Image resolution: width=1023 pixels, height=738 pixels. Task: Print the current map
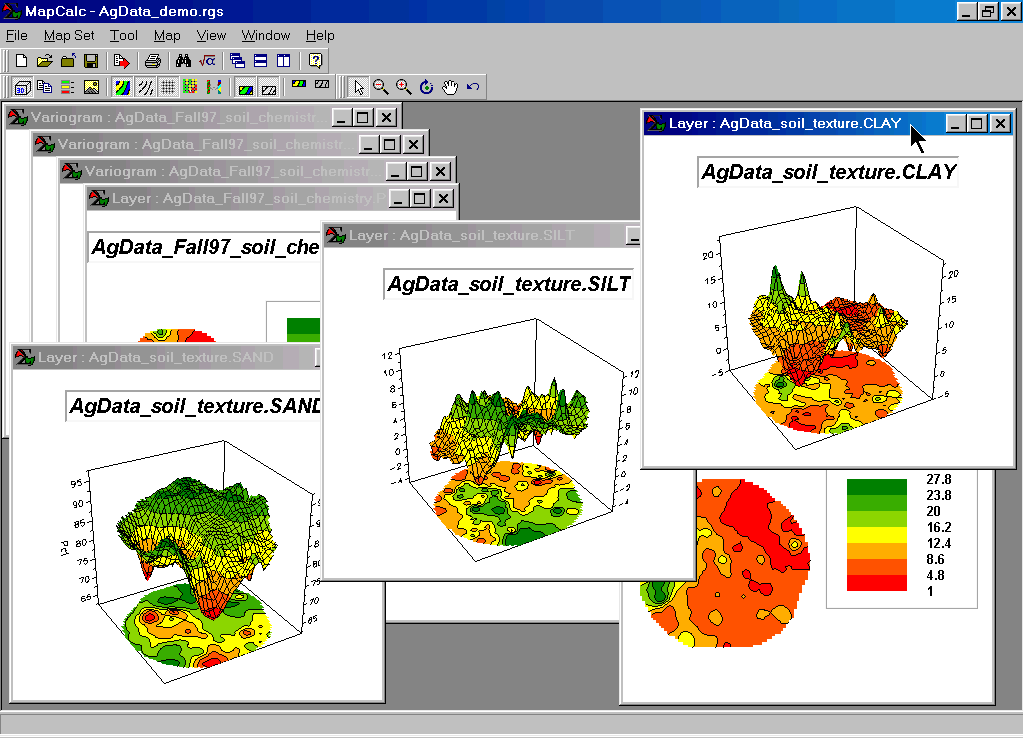coord(153,61)
